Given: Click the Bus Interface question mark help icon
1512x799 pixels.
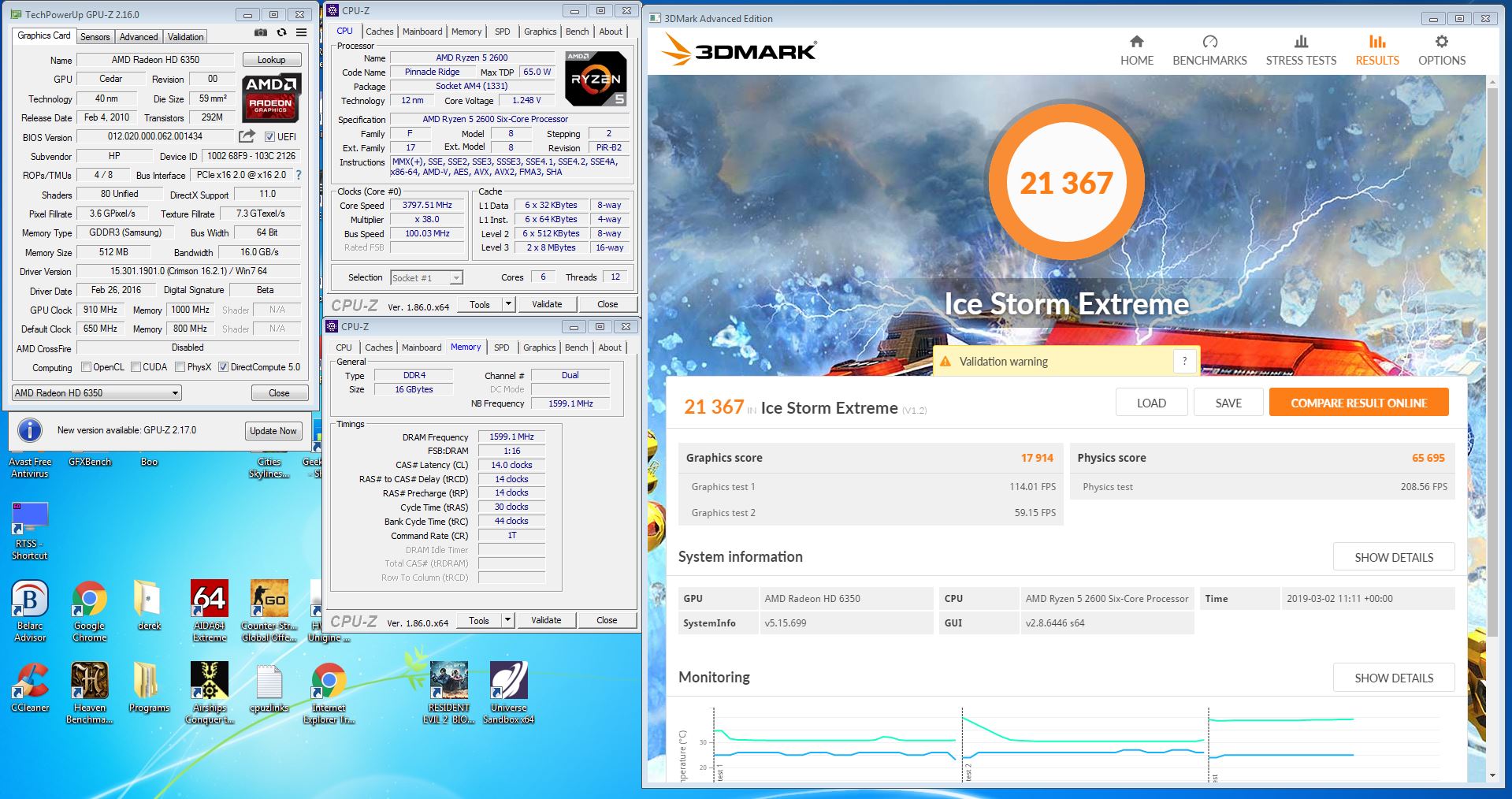Looking at the screenshot, I should pyautogui.click(x=298, y=175).
